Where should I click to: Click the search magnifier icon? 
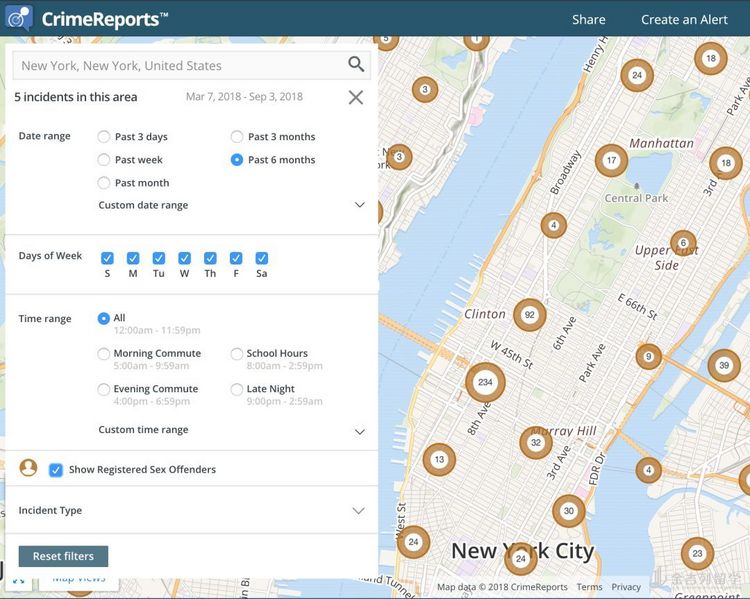pyautogui.click(x=356, y=65)
